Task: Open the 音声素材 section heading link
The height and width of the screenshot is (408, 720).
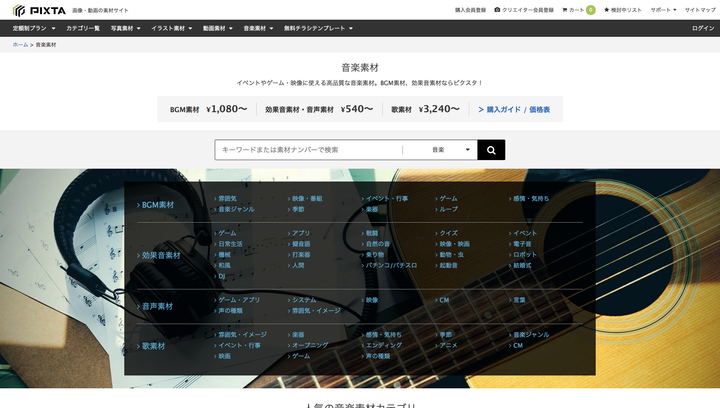Action: coord(155,307)
